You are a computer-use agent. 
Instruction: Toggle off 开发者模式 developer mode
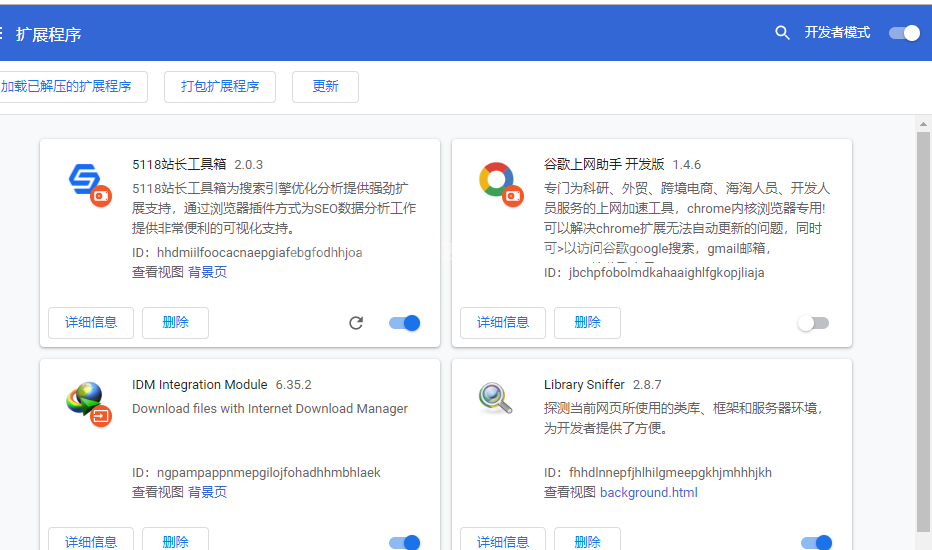pyautogui.click(x=904, y=33)
